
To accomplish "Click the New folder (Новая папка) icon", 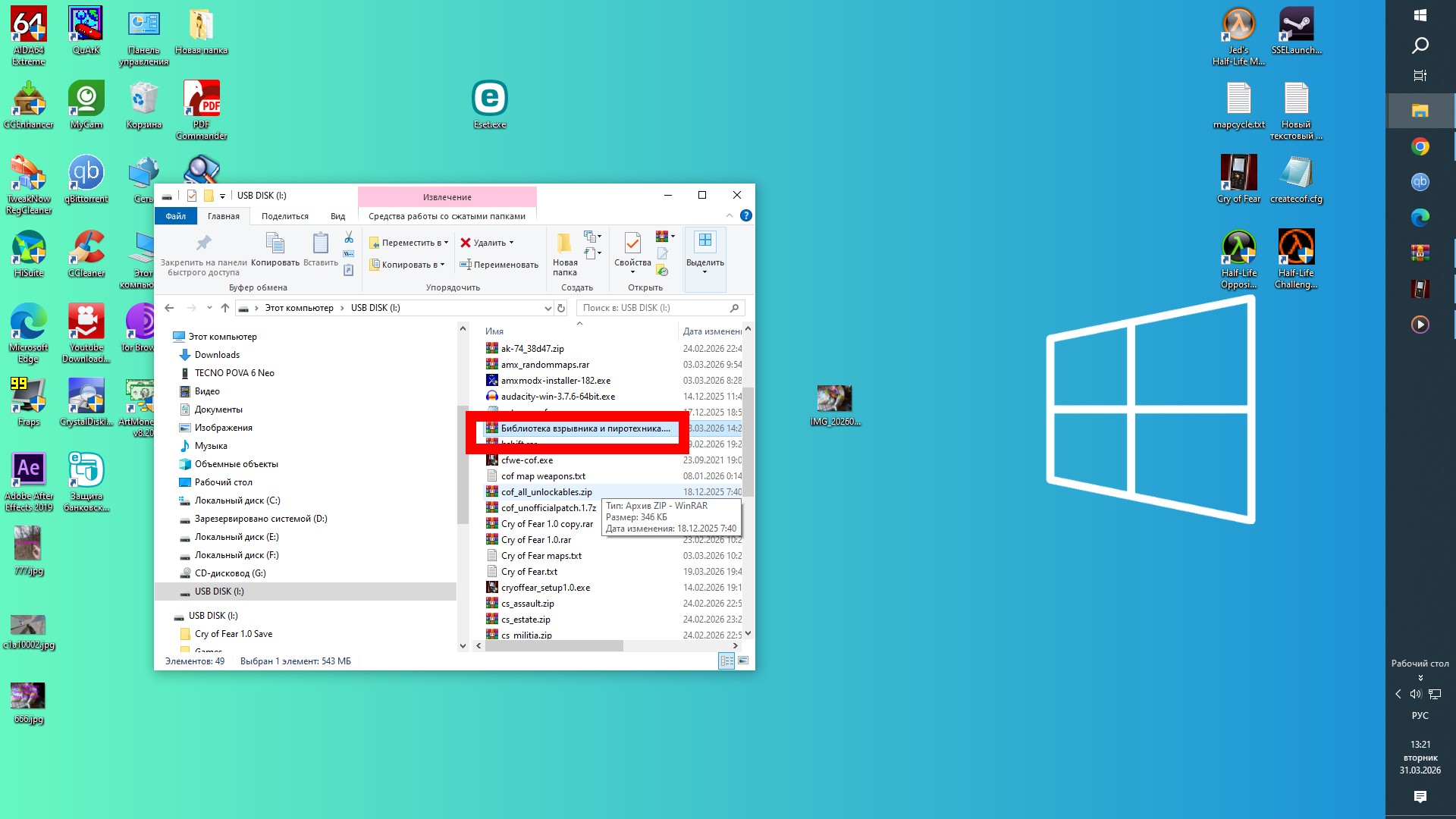I will pos(564,253).
